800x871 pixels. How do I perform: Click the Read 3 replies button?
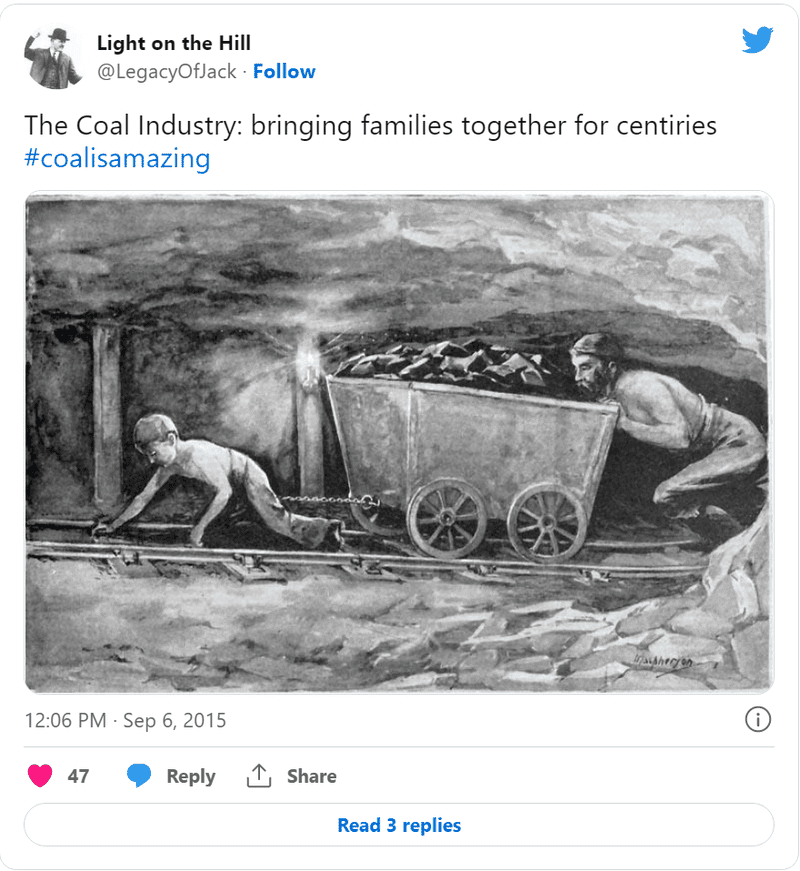(x=399, y=825)
